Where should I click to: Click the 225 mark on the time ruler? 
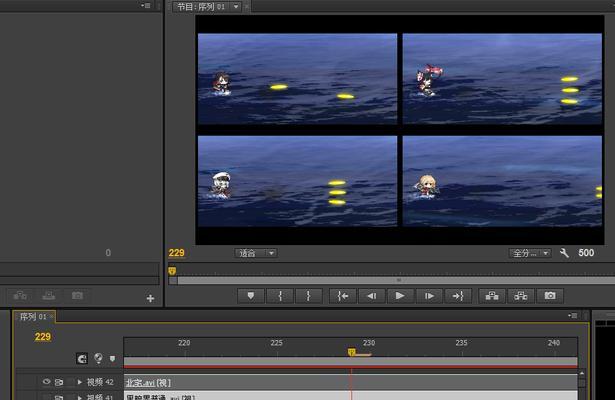point(277,343)
